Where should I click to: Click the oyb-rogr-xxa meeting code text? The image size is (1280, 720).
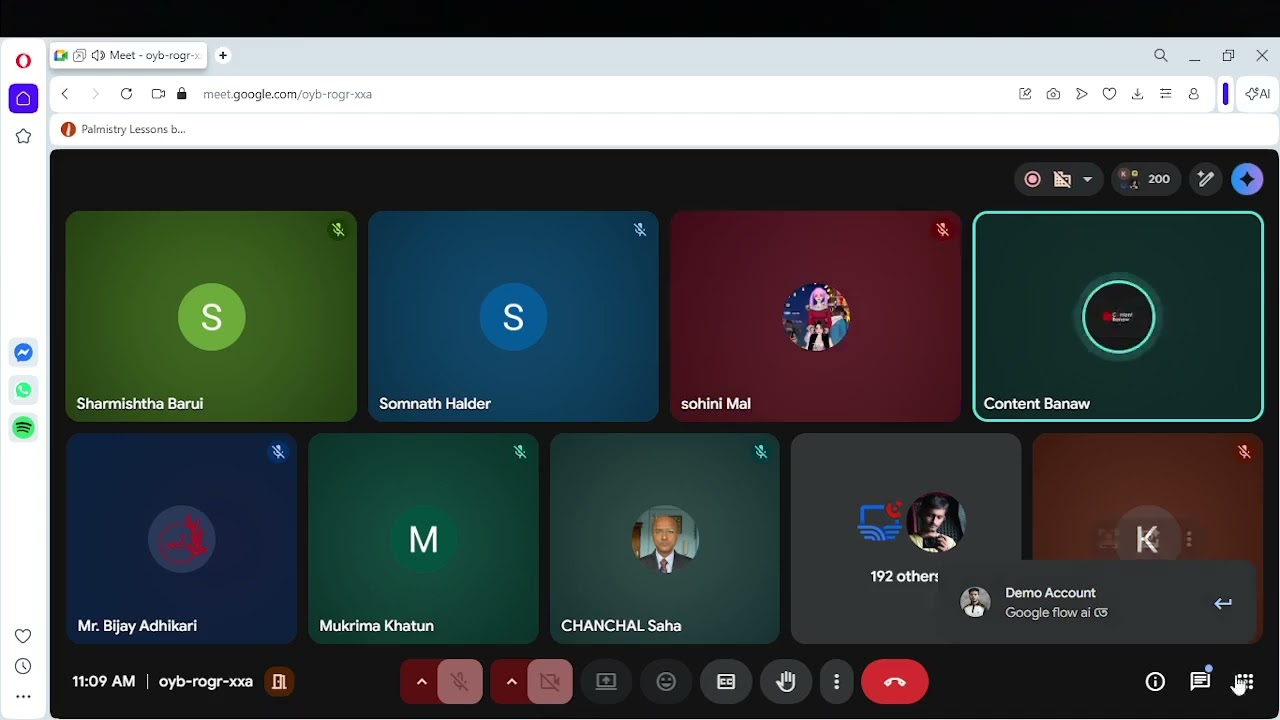point(206,682)
